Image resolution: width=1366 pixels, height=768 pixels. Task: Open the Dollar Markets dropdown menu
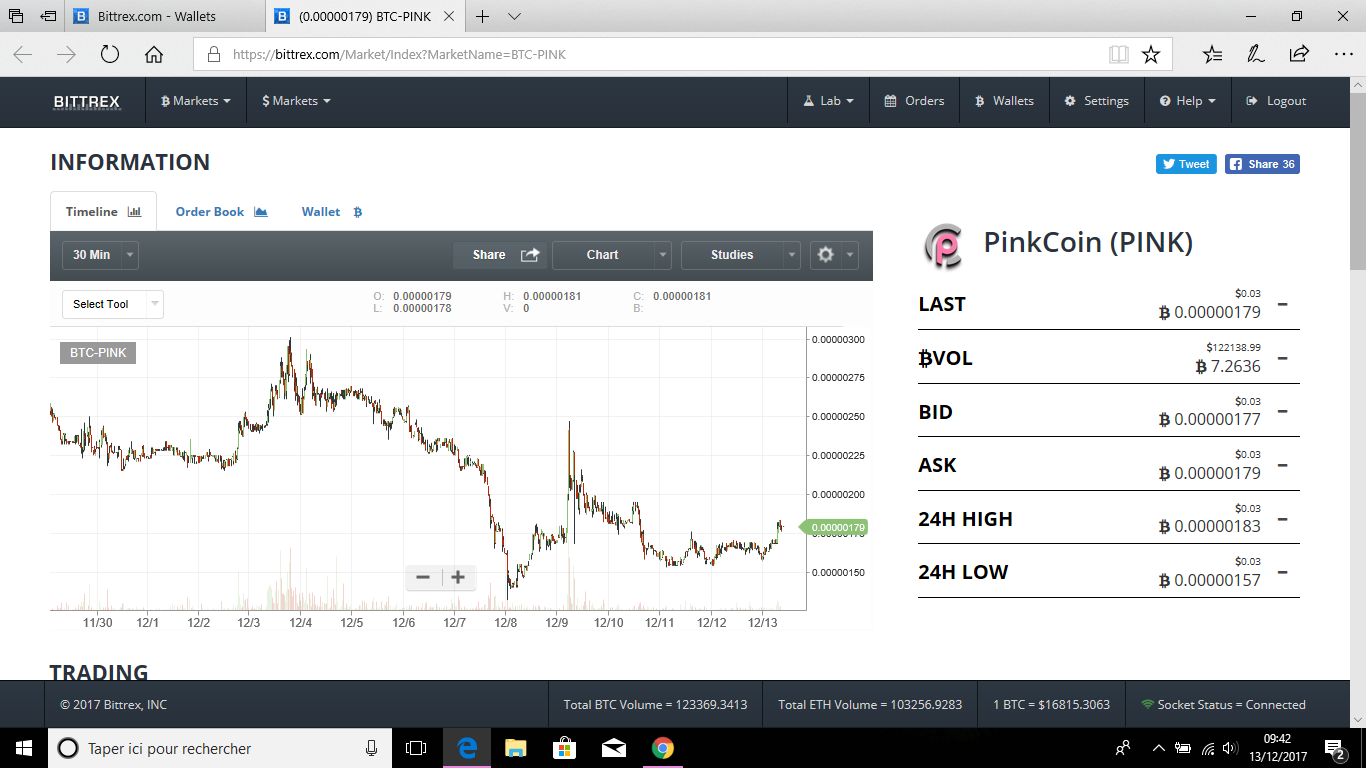[296, 101]
